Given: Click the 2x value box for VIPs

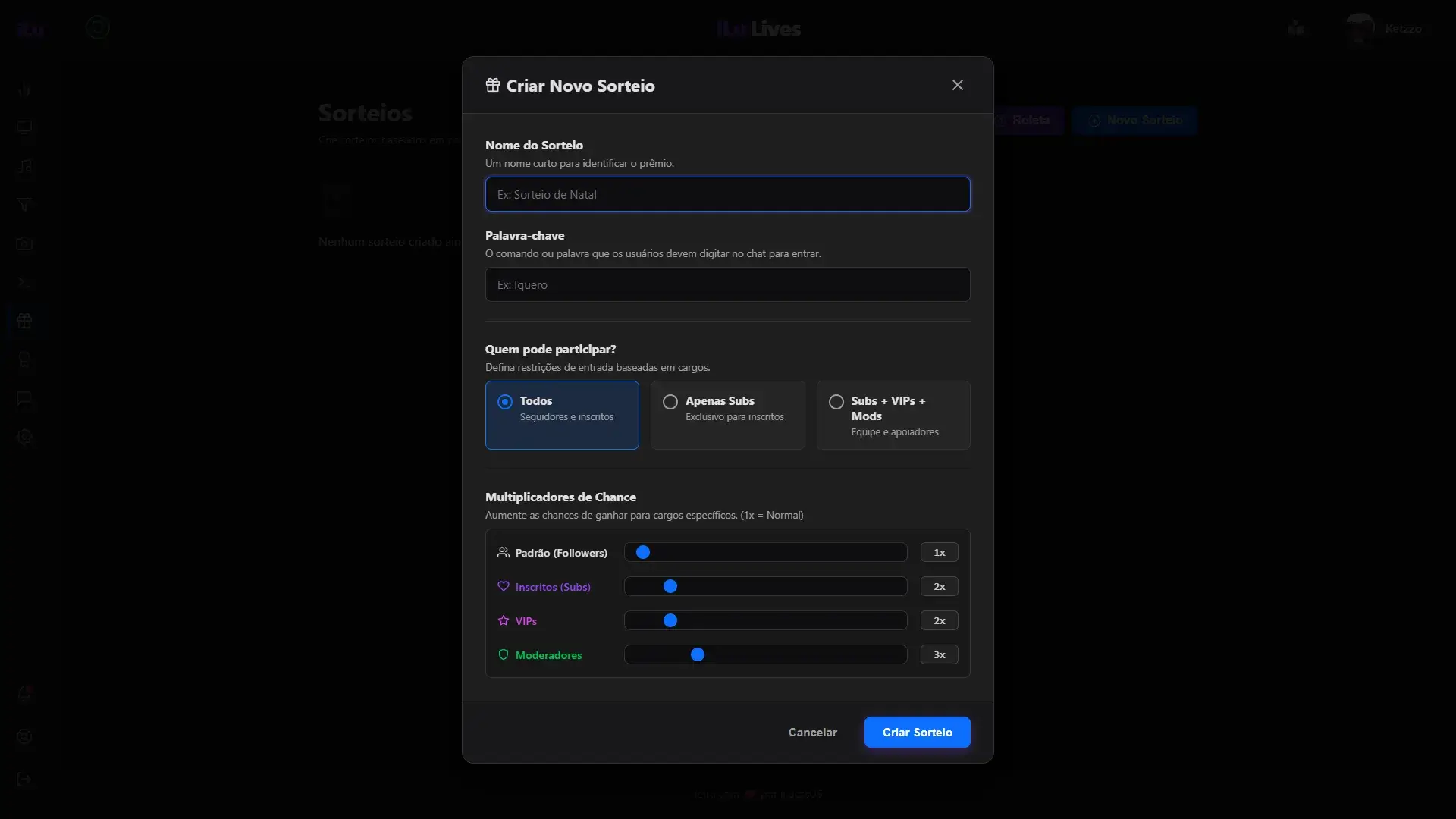Looking at the screenshot, I should (939, 620).
